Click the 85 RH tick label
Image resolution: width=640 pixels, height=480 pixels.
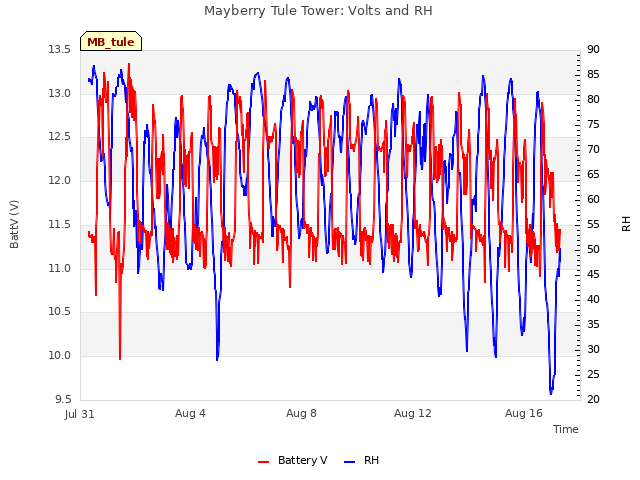pos(593,74)
